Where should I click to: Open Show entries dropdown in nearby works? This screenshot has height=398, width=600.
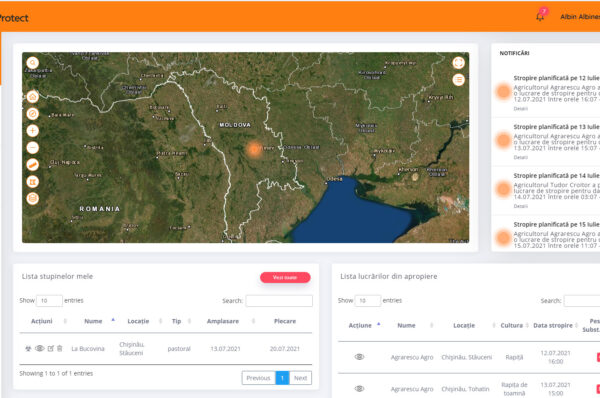[x=367, y=300]
